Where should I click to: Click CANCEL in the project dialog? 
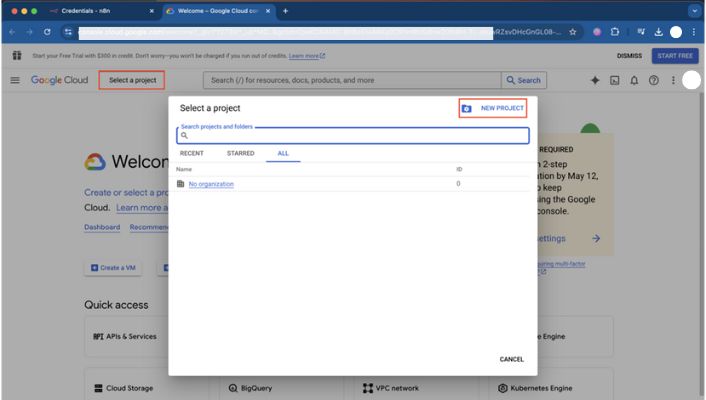pyautogui.click(x=511, y=359)
